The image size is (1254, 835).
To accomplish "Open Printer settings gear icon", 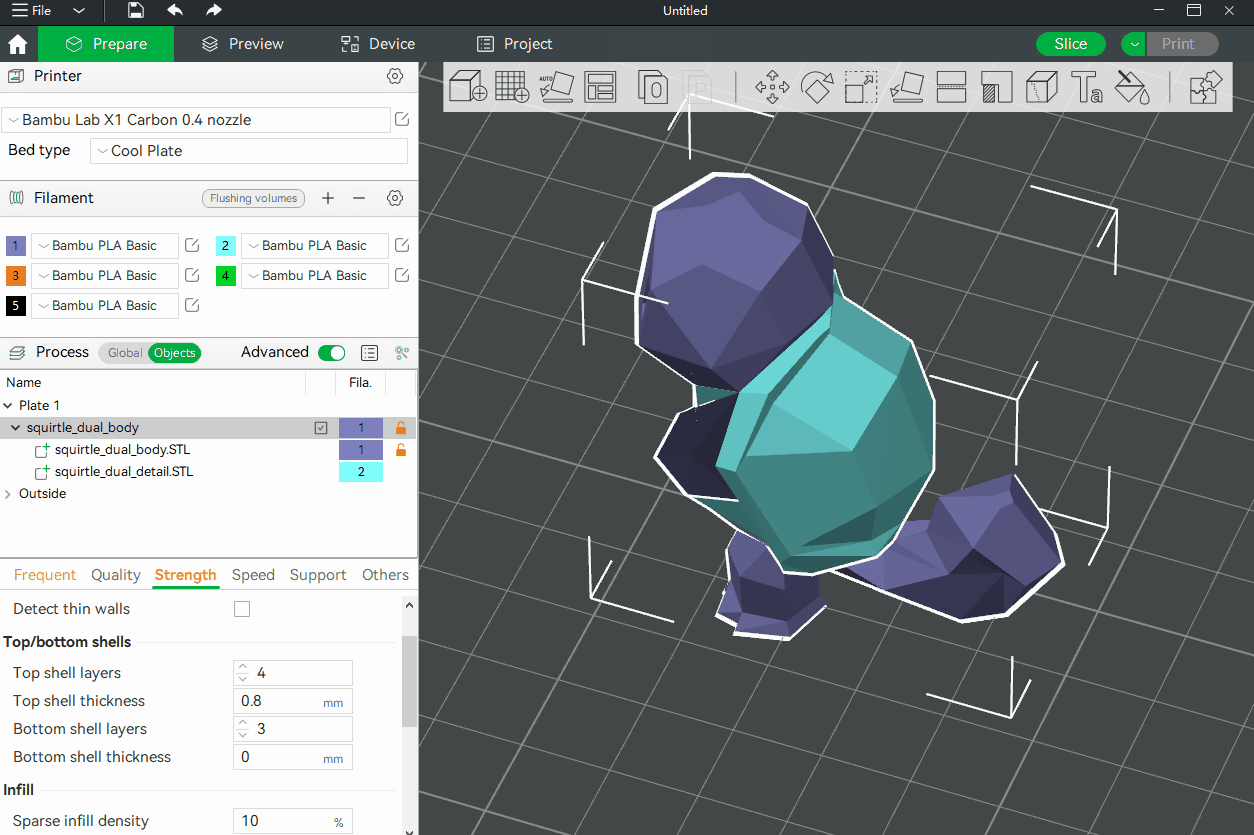I will pos(395,76).
